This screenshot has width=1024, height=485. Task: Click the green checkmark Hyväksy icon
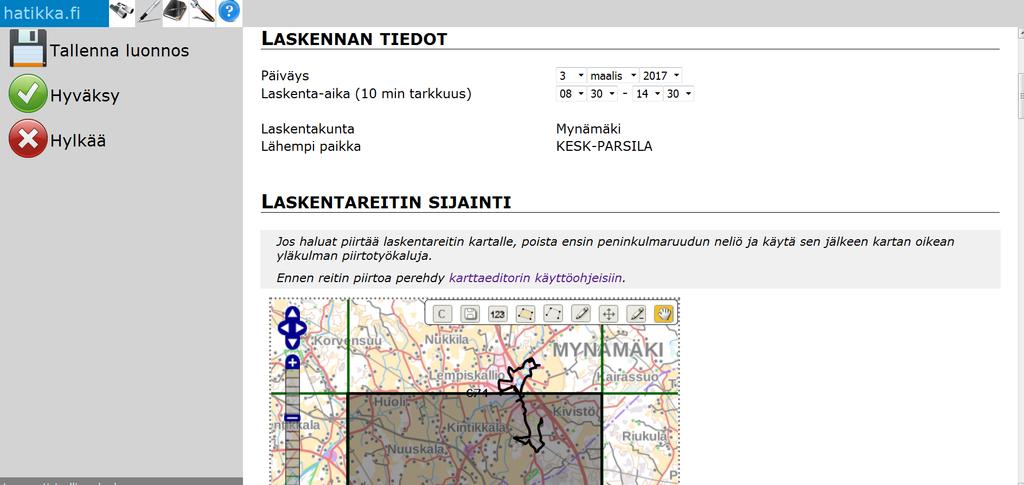(x=28, y=93)
